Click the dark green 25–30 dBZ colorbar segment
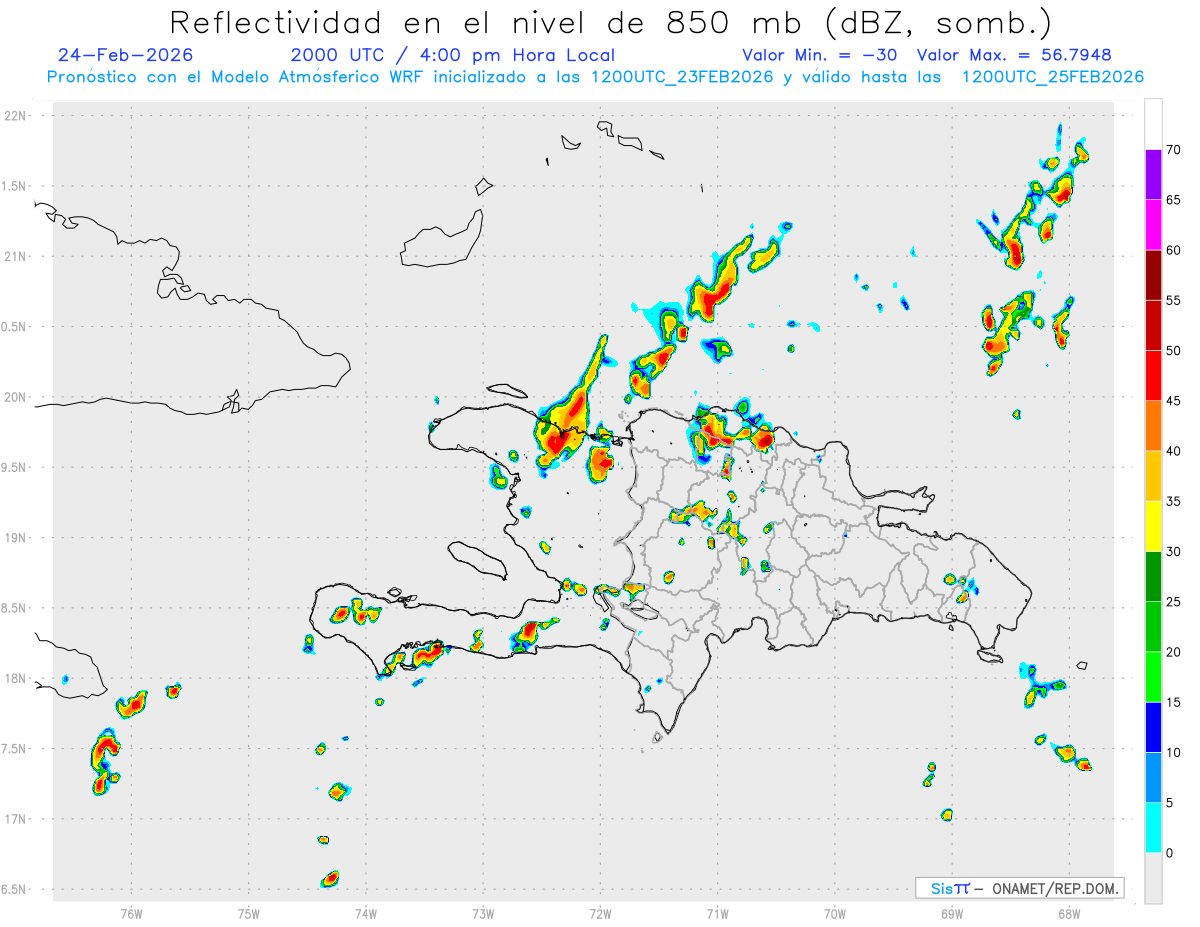The width and height of the screenshot is (1200, 927). [1153, 576]
